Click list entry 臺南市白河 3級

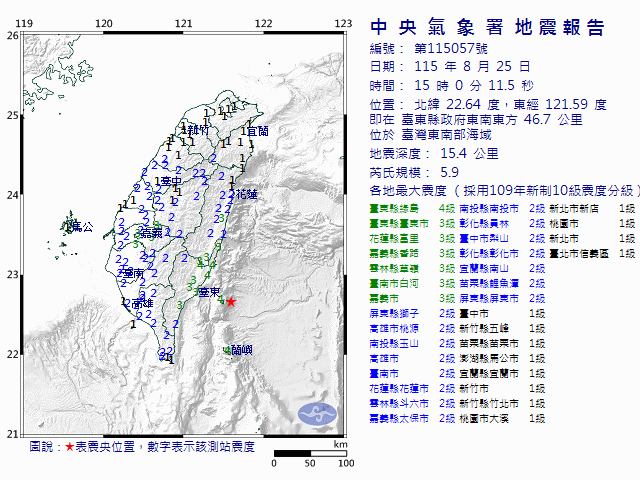click(412, 283)
